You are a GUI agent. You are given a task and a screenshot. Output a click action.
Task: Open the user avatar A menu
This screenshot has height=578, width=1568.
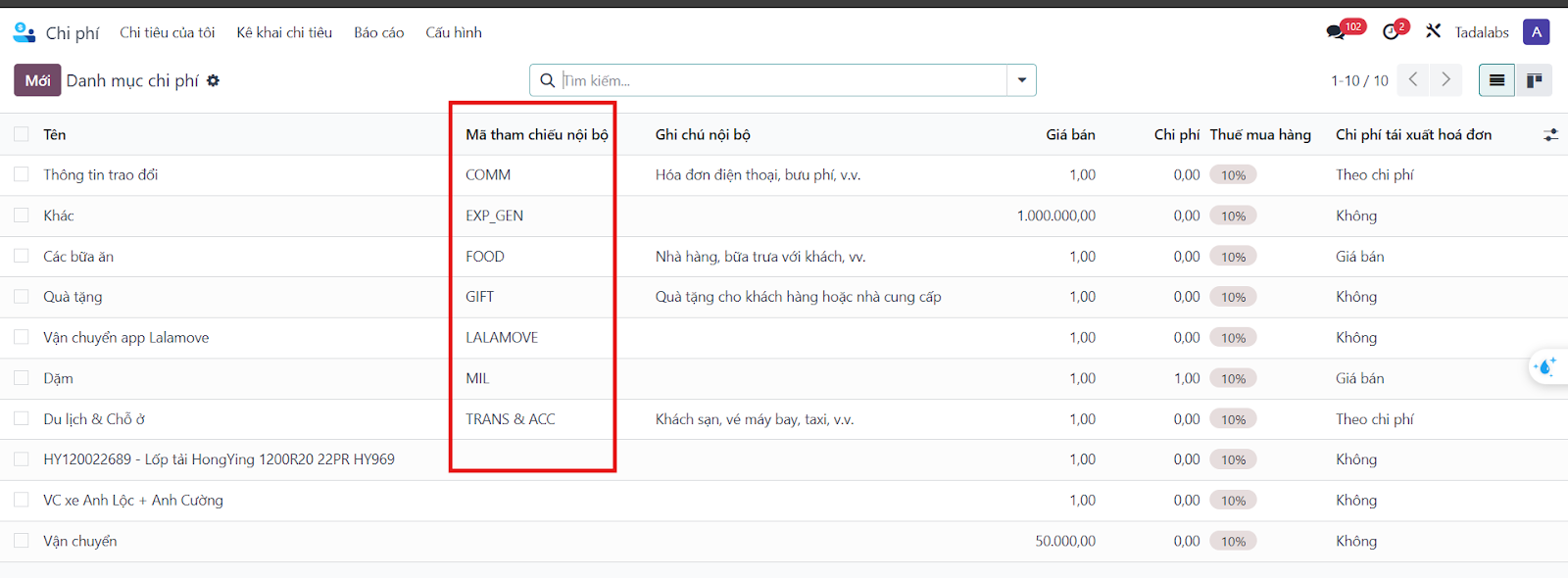point(1536,32)
